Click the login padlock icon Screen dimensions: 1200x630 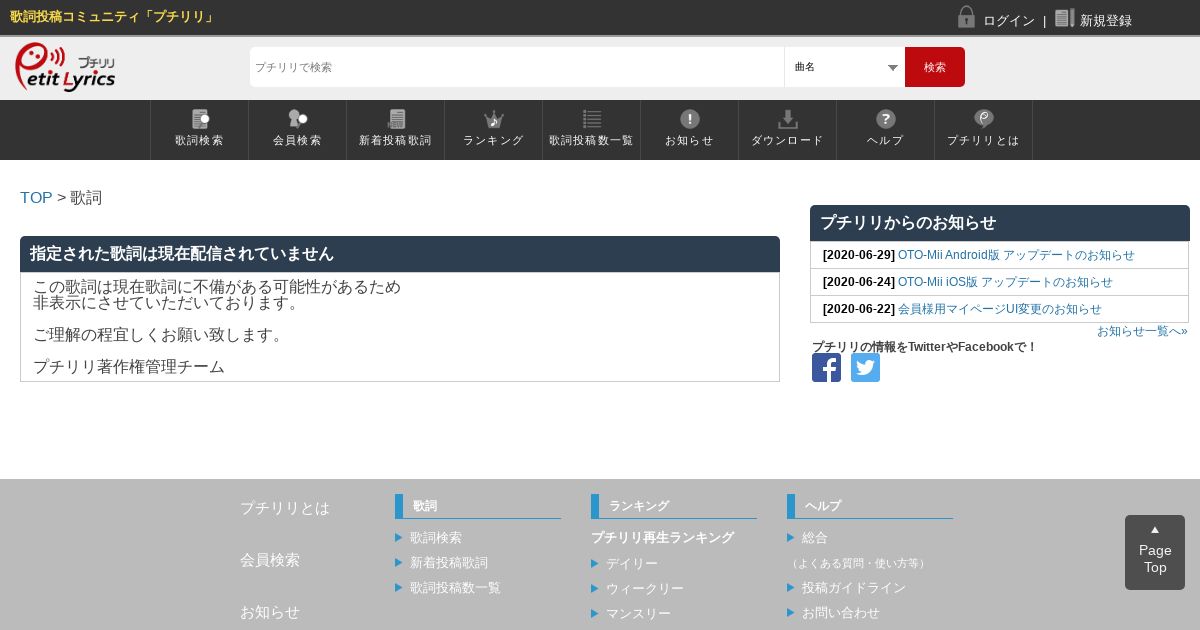tap(966, 17)
